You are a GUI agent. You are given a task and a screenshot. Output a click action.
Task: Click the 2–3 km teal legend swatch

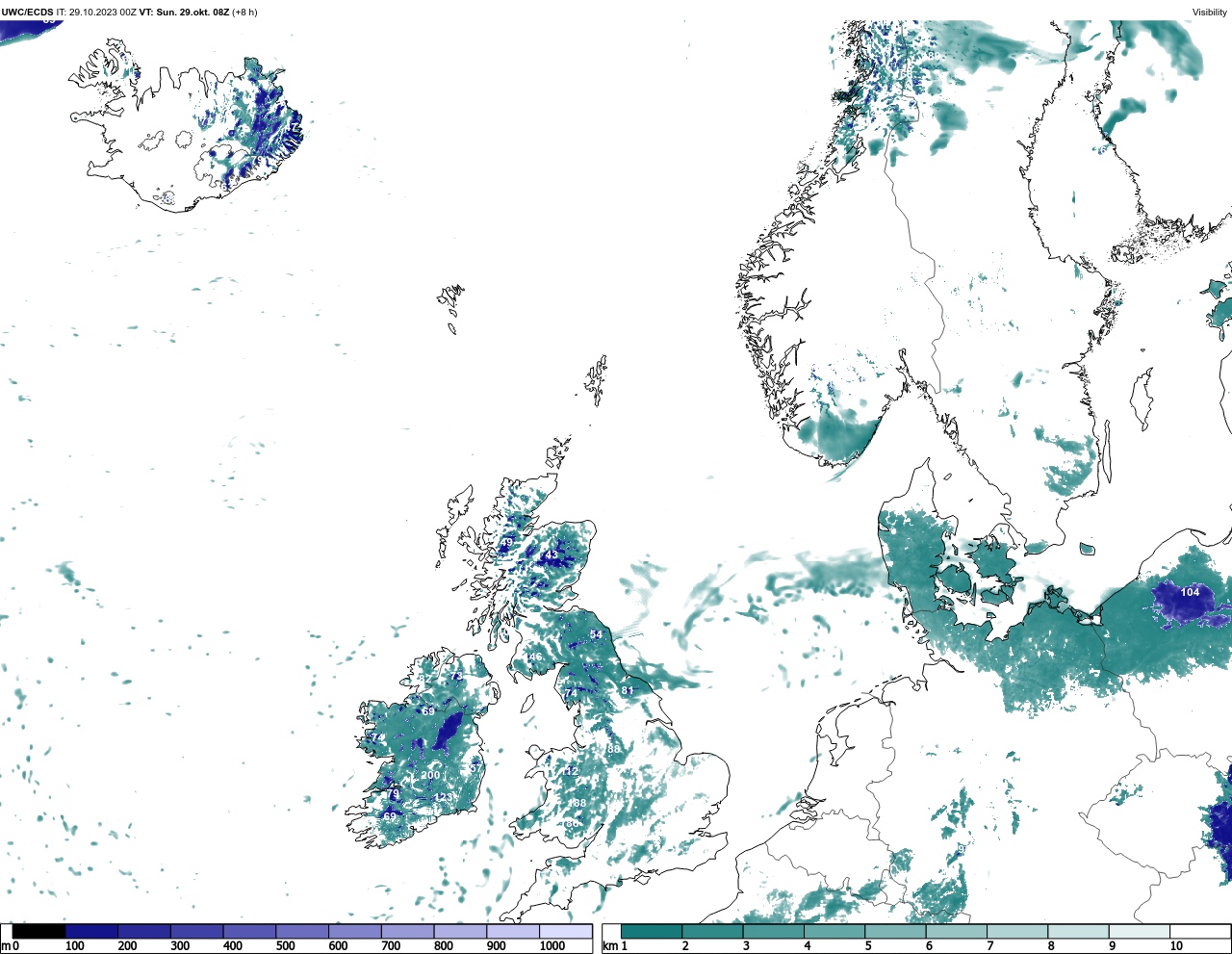[x=712, y=932]
